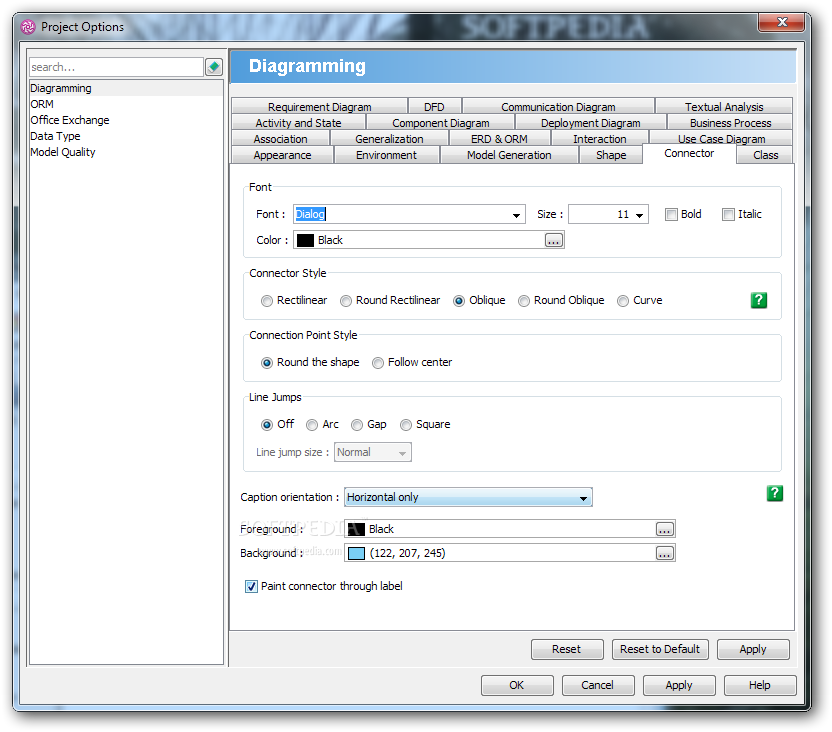Switch to the Class tab
The height and width of the screenshot is (732, 832).
pos(765,155)
